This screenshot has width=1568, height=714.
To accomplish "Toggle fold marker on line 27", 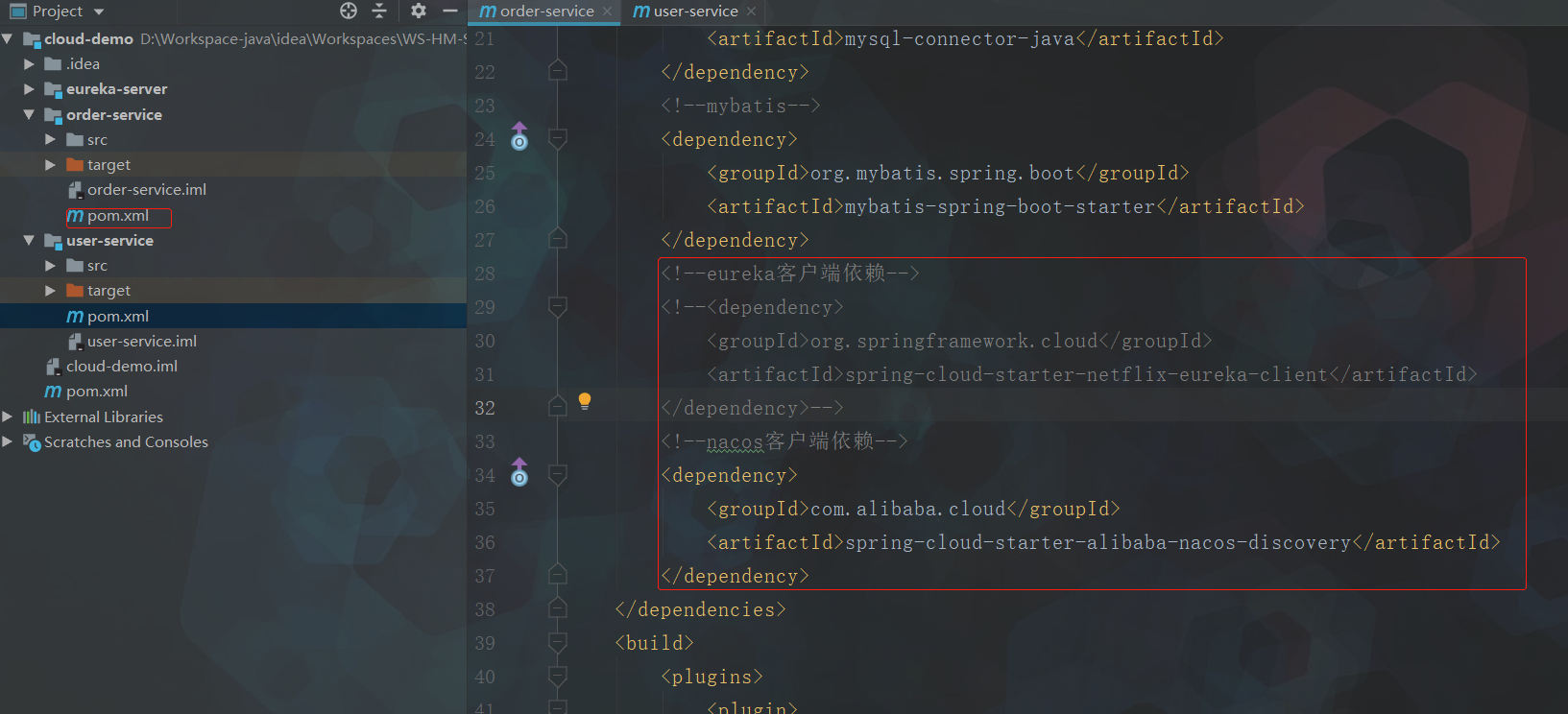I will pos(557,239).
